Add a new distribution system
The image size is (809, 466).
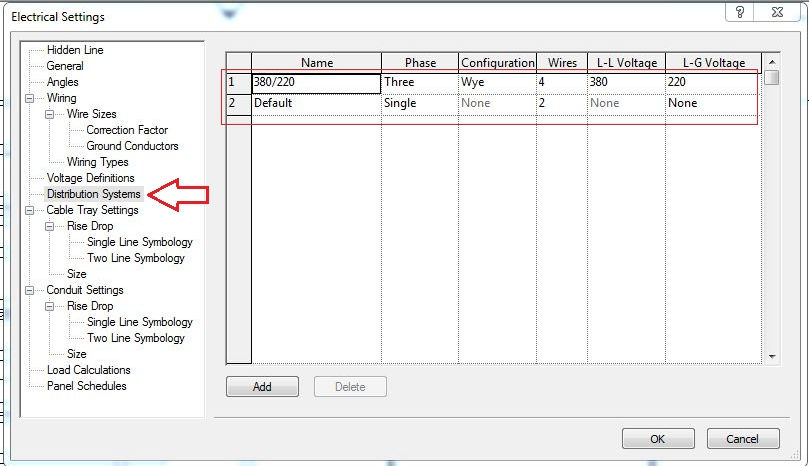tap(262, 387)
